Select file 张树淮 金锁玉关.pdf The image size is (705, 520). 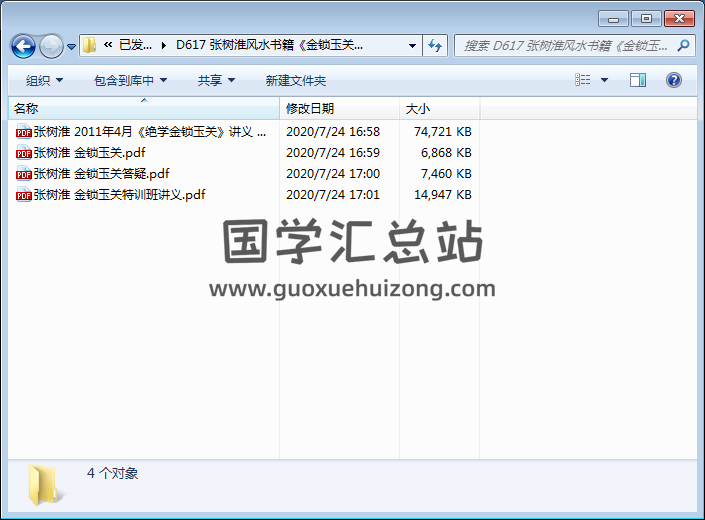tap(89, 153)
